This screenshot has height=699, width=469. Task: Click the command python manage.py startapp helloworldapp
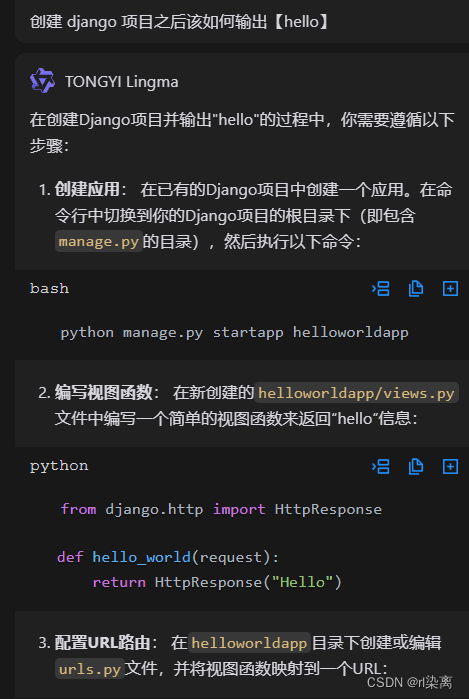[x=234, y=333]
